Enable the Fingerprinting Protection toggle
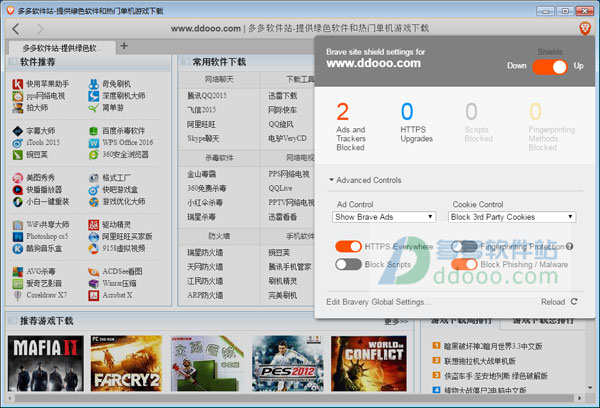 [x=464, y=246]
